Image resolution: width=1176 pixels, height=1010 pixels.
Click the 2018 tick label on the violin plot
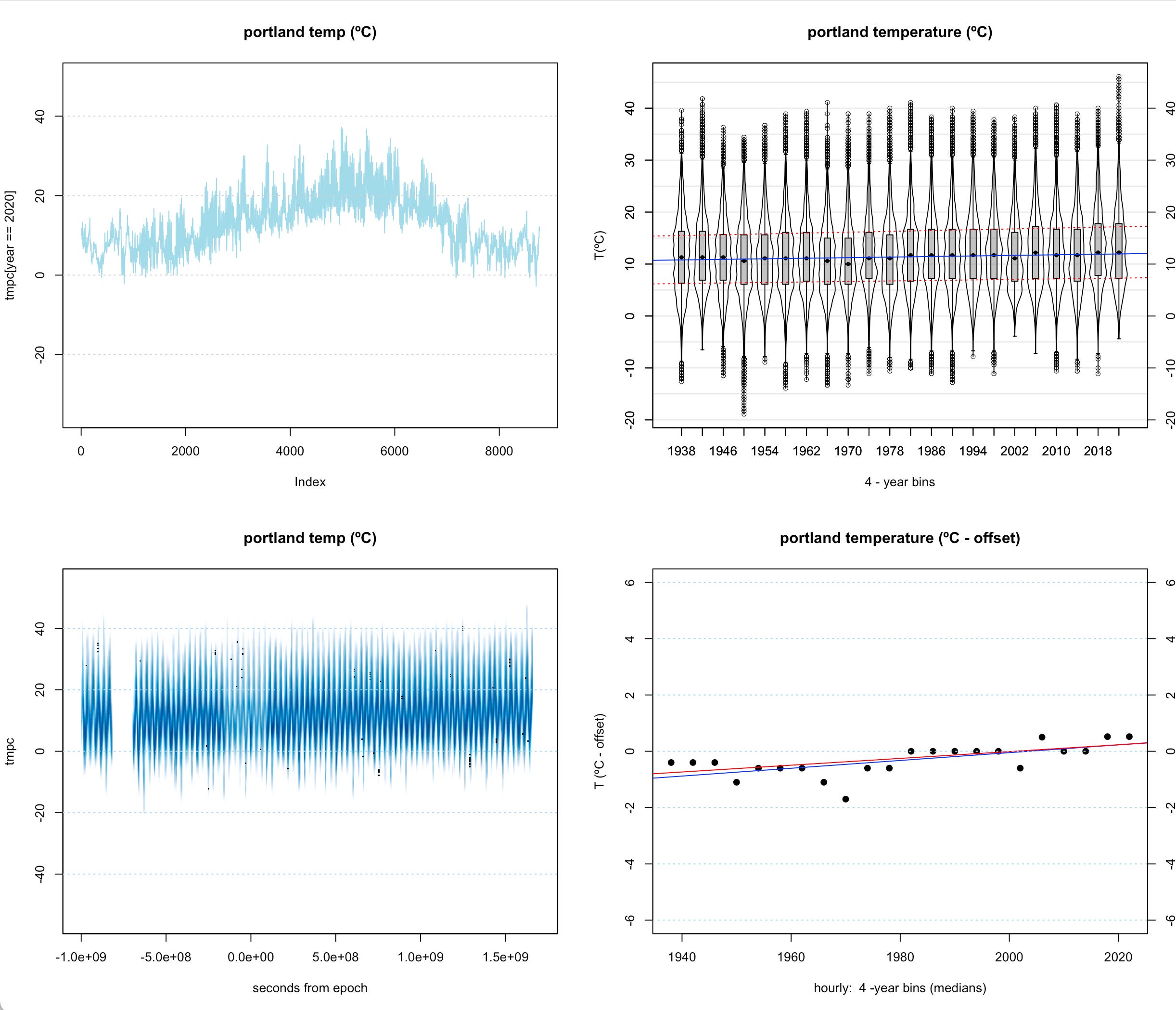(1097, 452)
